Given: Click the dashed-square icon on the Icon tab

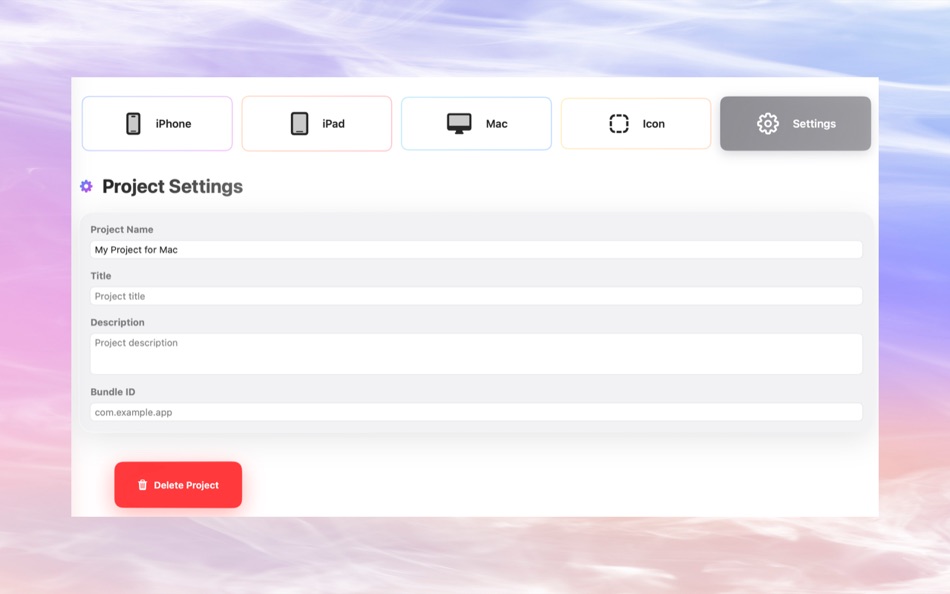Looking at the screenshot, I should [x=620, y=123].
